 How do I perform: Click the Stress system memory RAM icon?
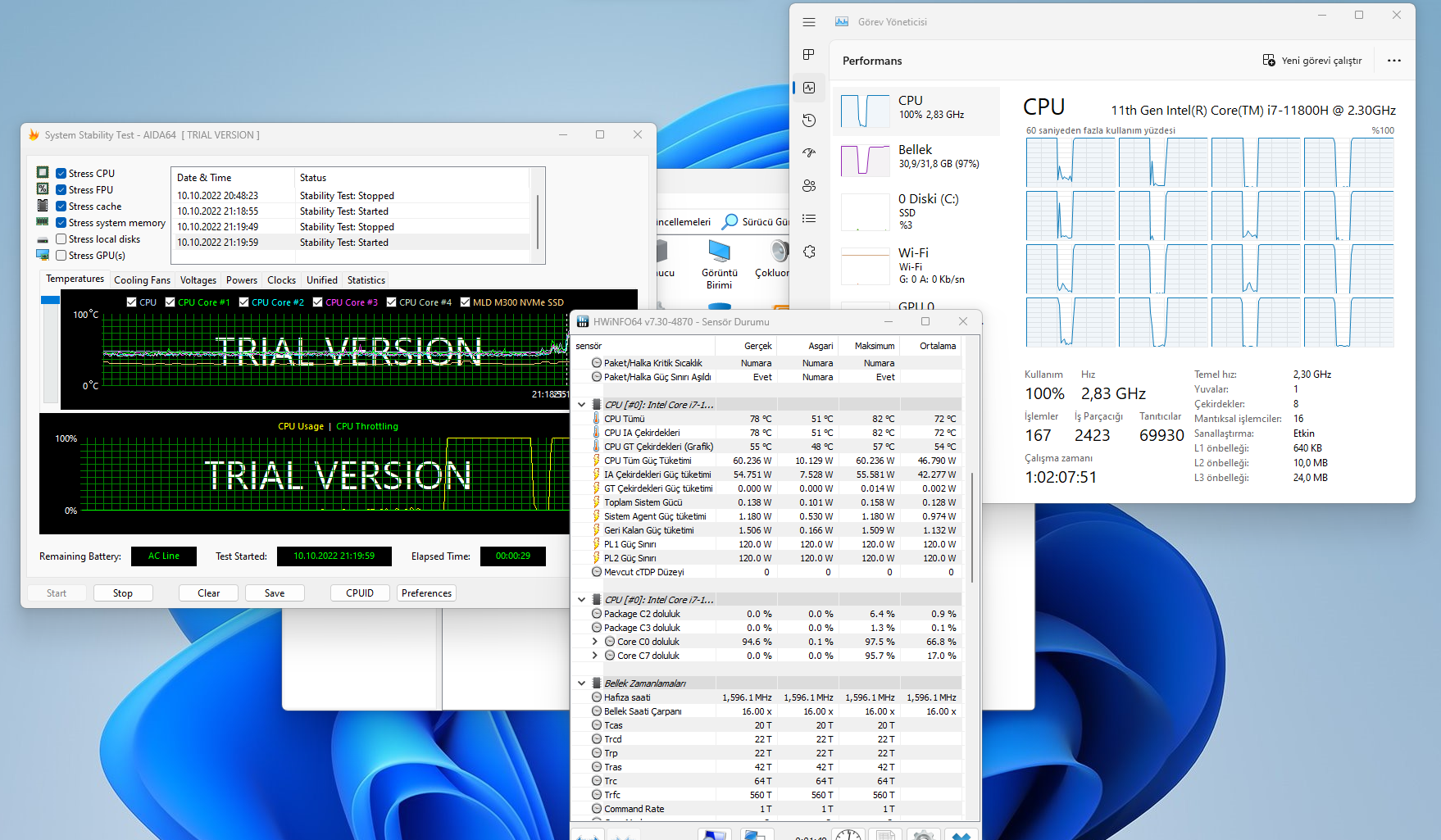point(43,222)
